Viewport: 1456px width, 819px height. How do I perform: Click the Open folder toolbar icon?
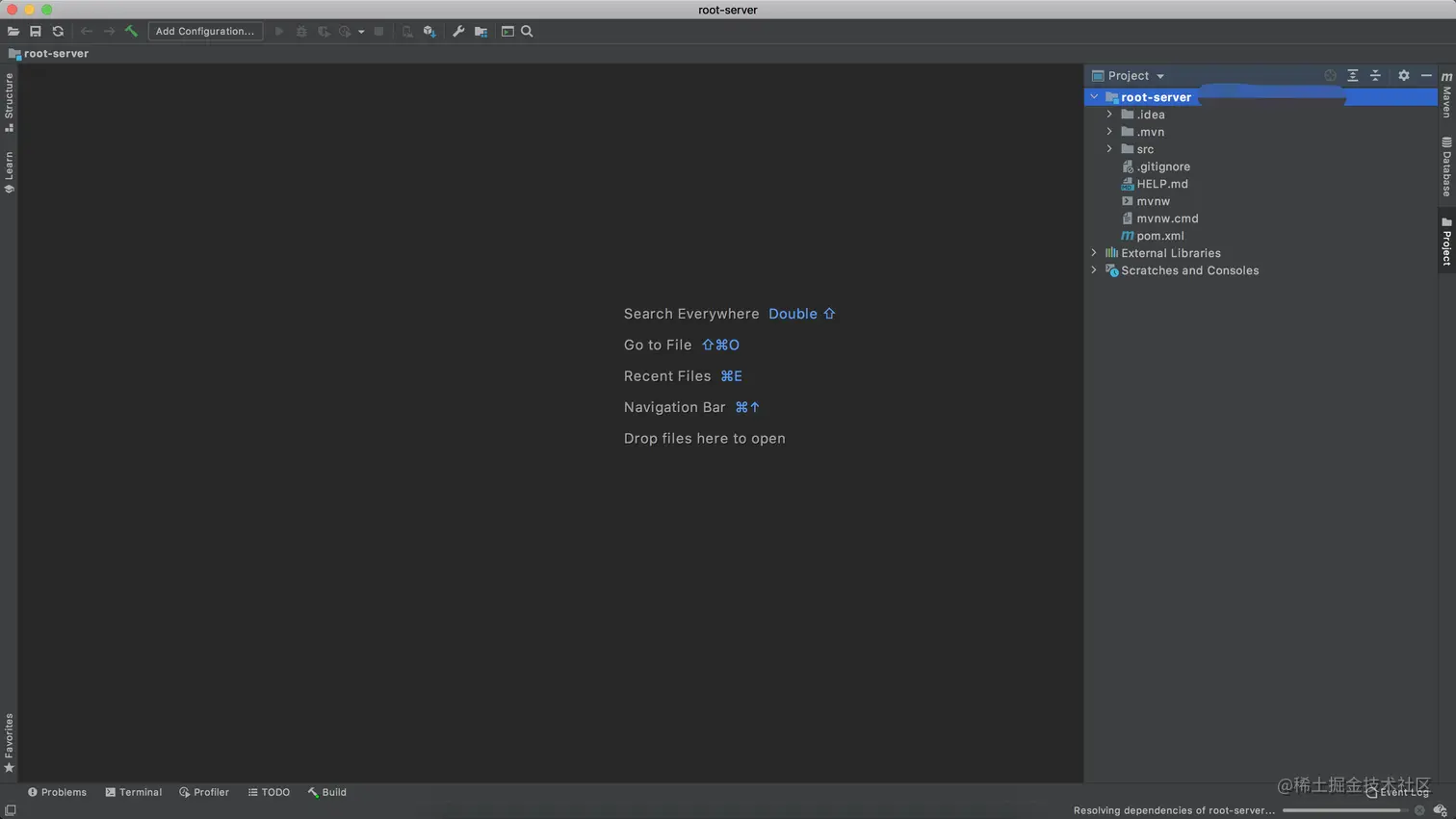[x=13, y=32]
